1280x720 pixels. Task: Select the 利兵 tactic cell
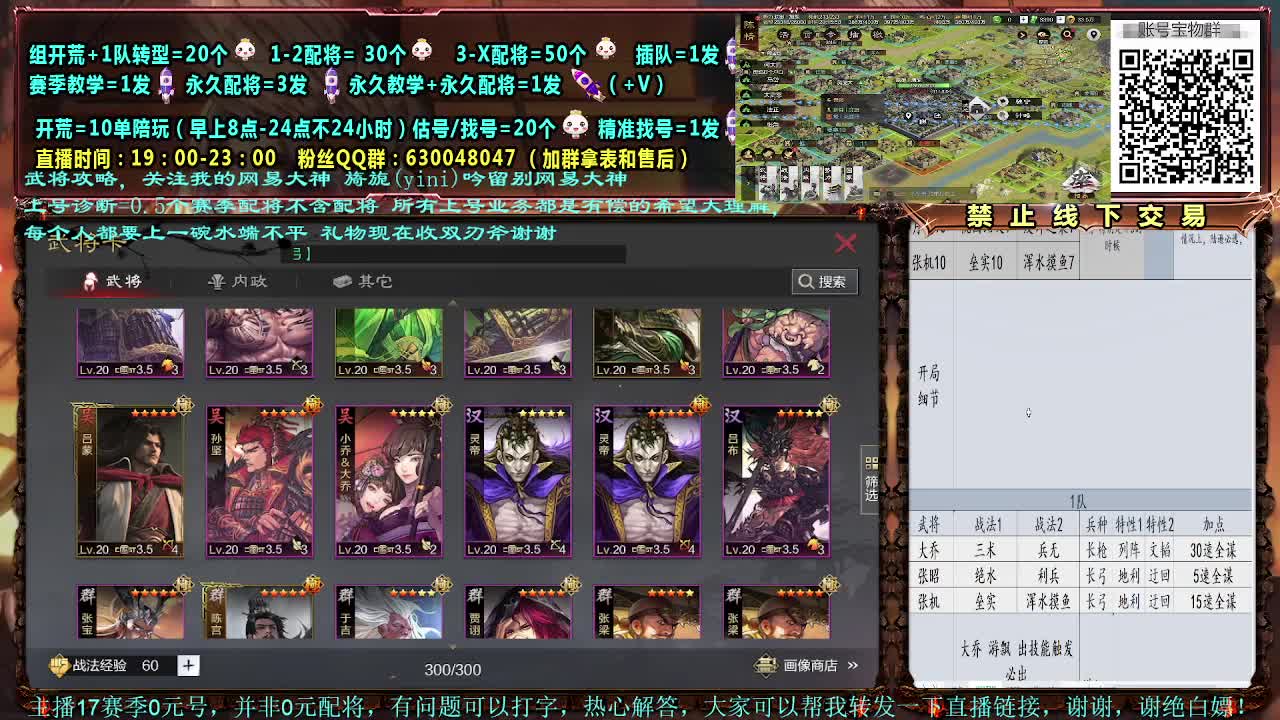(x=1048, y=576)
